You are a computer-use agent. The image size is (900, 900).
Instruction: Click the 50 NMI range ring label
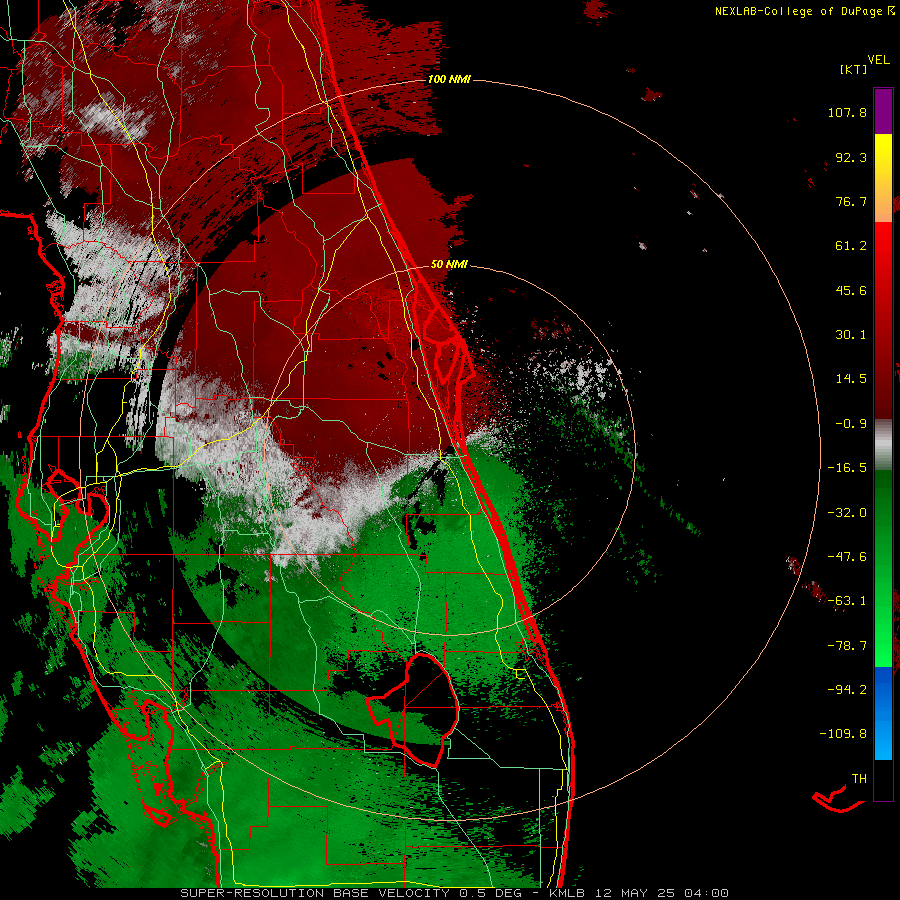click(x=449, y=264)
